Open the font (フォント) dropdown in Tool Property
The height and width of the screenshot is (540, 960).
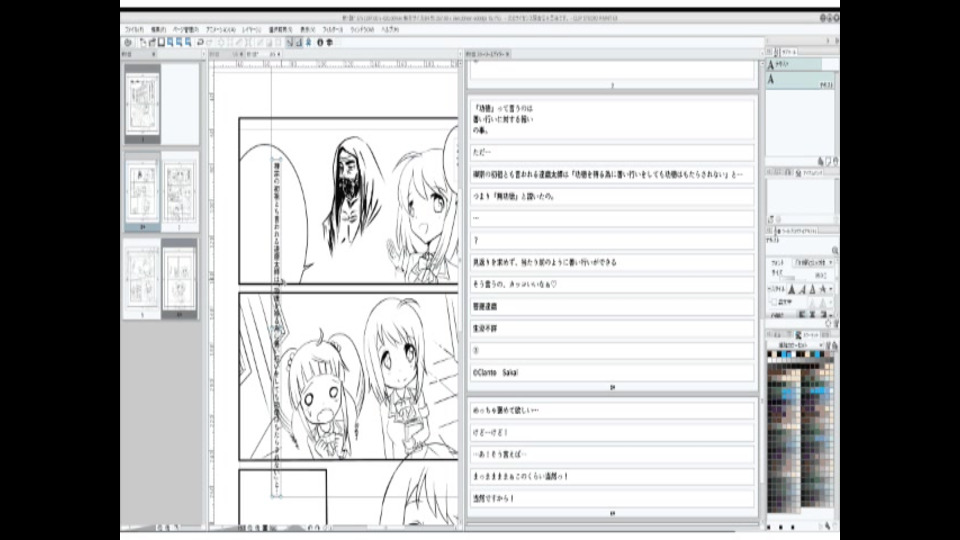pos(812,263)
